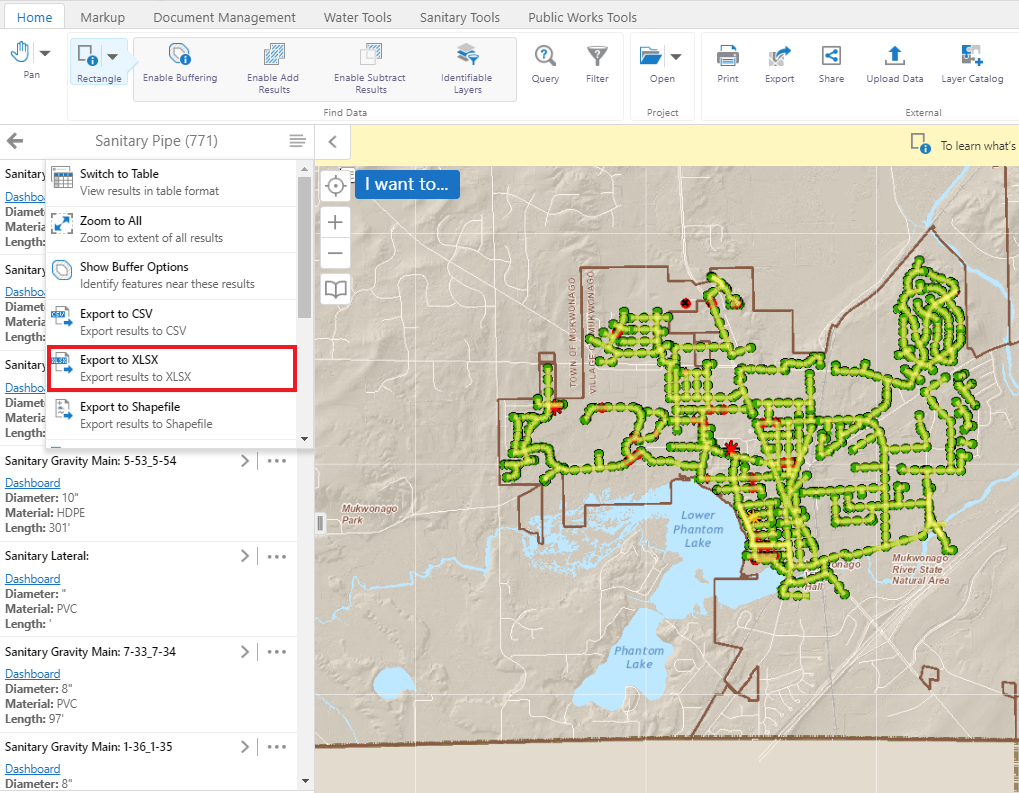Choose Export to XLSX
Image resolution: width=1019 pixels, height=793 pixels.
coord(172,369)
